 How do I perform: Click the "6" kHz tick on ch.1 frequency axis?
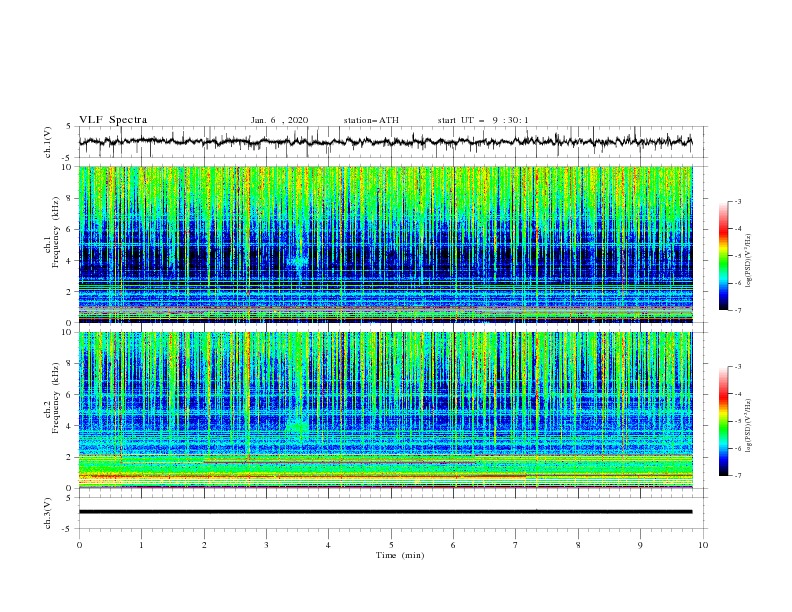71,229
